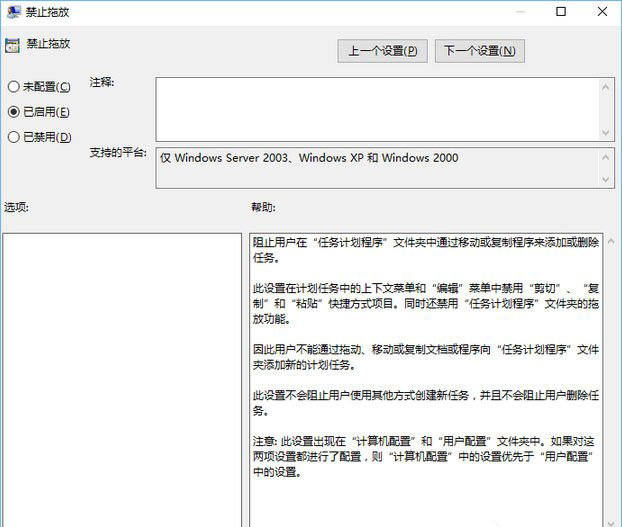Click the empty 选项 options panel
The image size is (622, 527).
click(x=122, y=380)
